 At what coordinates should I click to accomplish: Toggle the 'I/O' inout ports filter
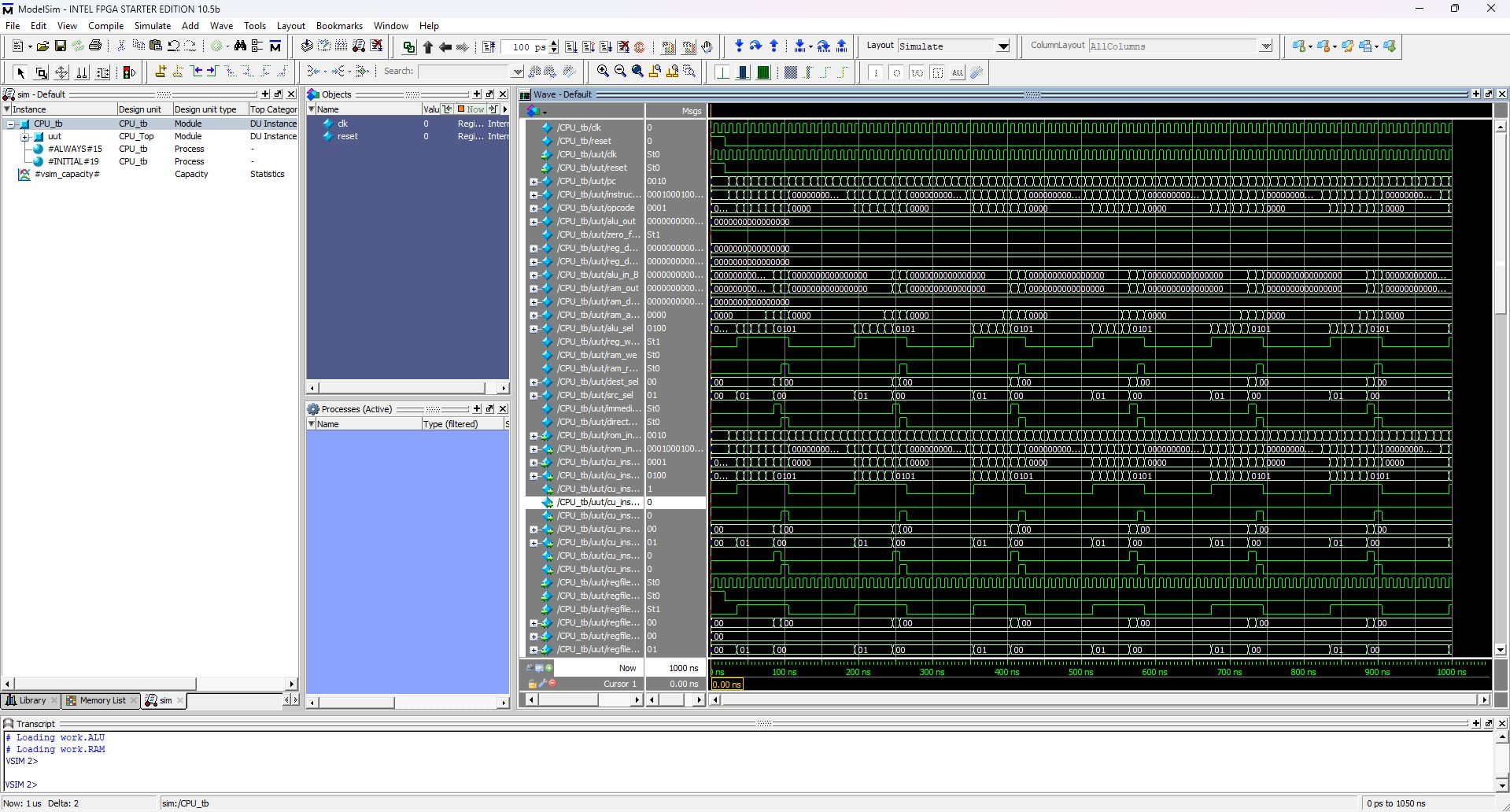click(x=917, y=72)
